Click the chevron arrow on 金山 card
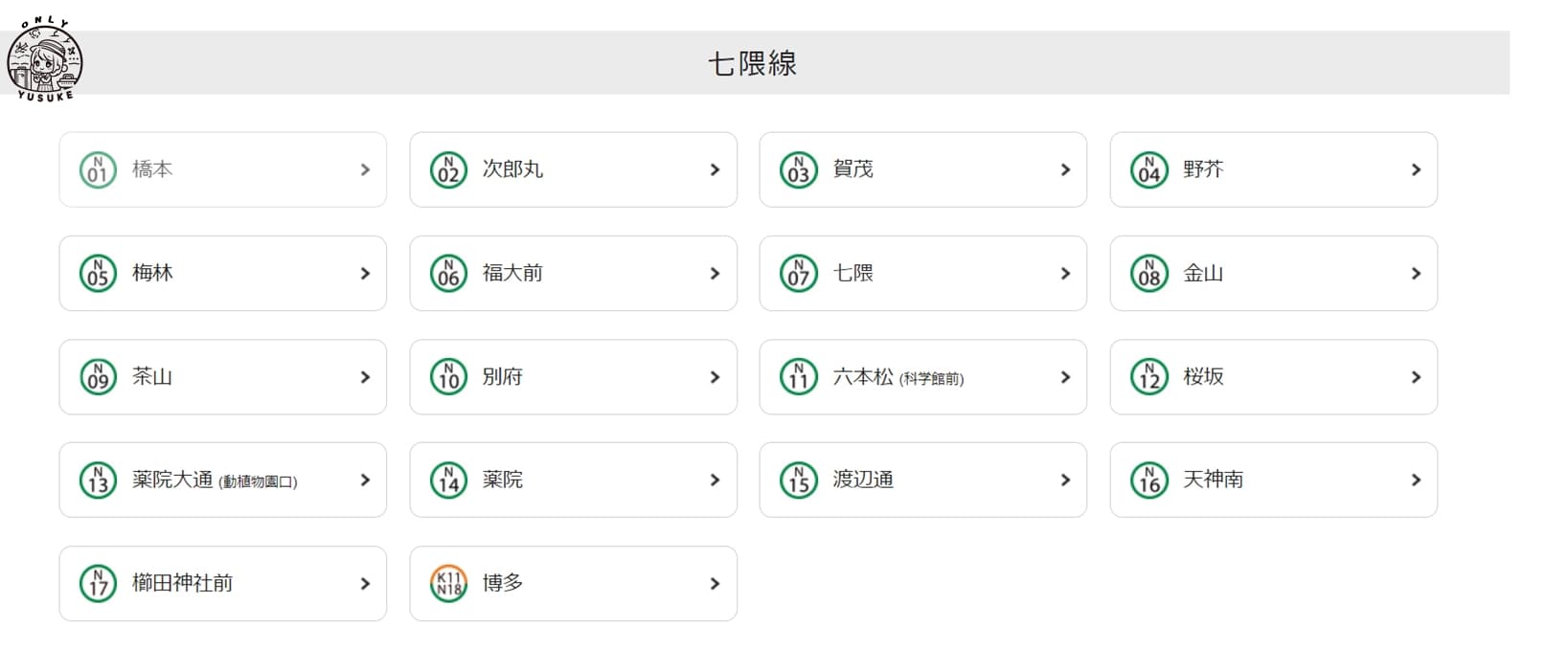1568x670 pixels. (x=1416, y=274)
